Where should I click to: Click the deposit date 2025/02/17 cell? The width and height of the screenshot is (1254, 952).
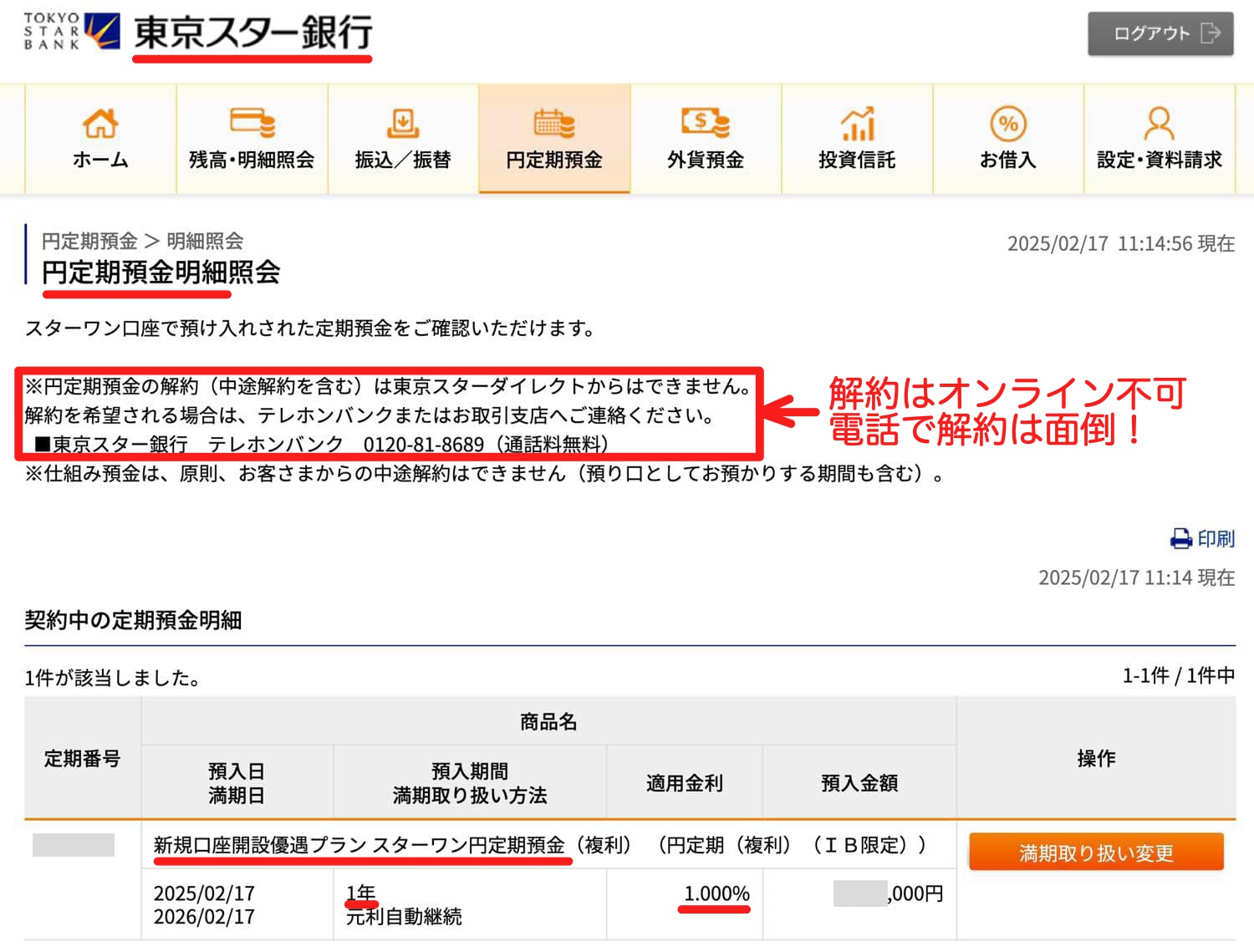tap(204, 893)
